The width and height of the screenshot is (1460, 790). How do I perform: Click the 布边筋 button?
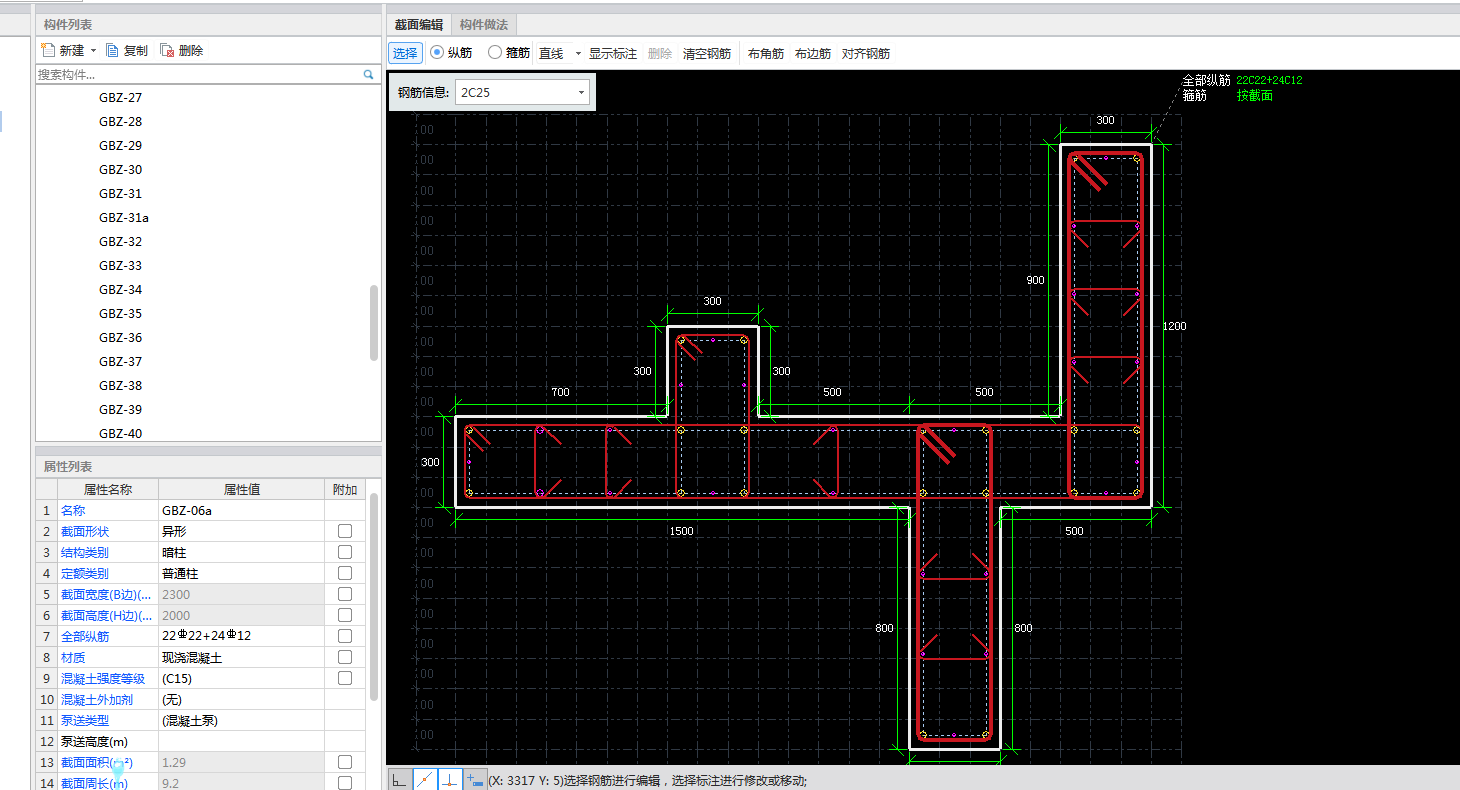pyautogui.click(x=813, y=54)
